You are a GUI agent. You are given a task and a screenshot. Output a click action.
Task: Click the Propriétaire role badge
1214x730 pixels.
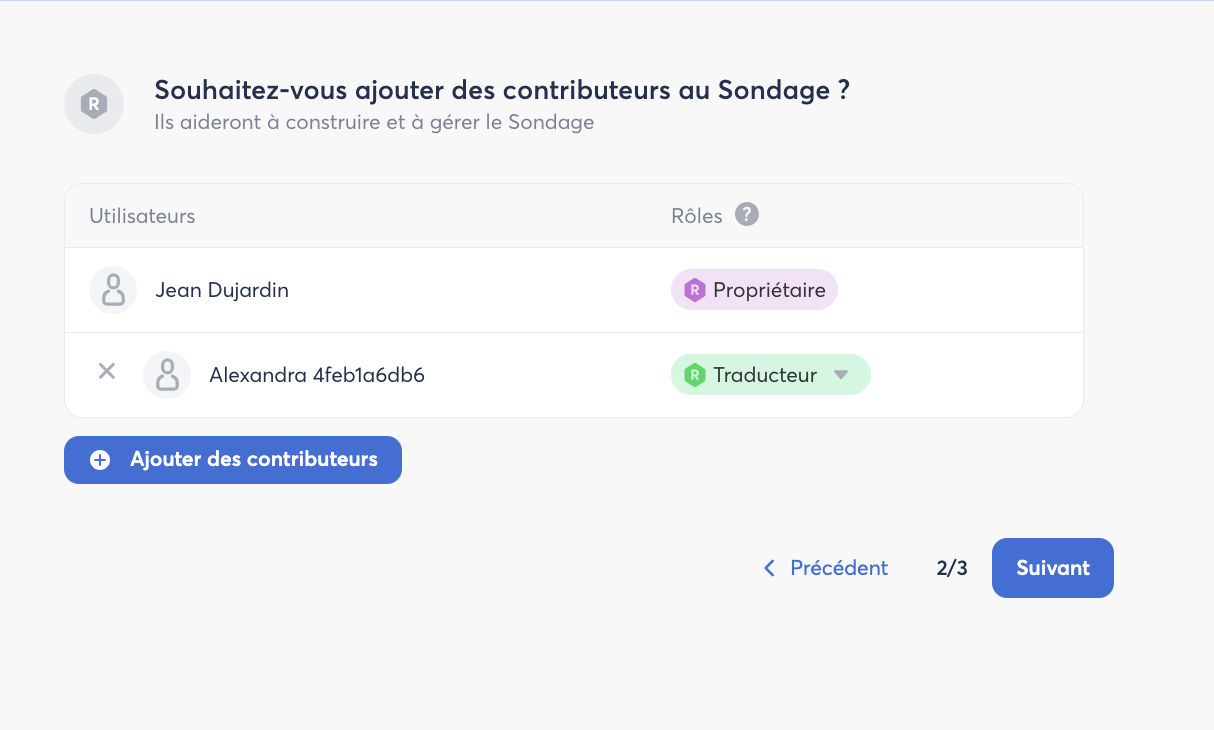pos(754,290)
